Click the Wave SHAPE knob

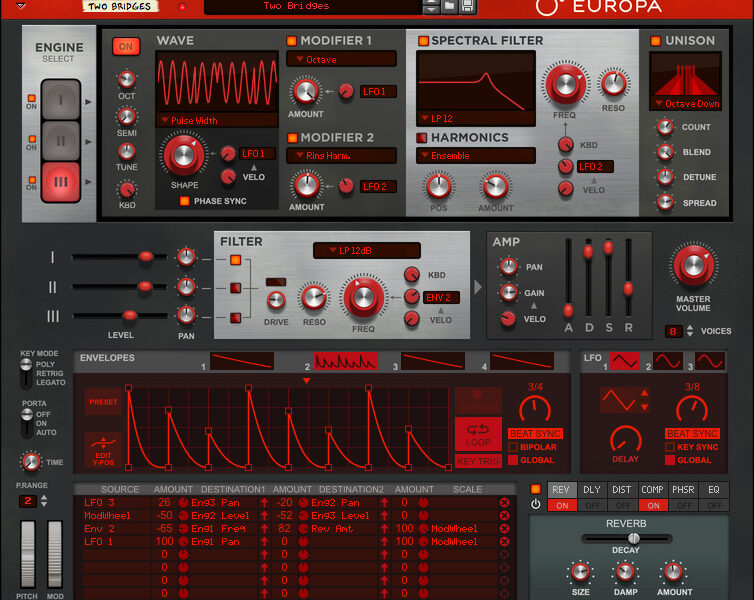(184, 155)
